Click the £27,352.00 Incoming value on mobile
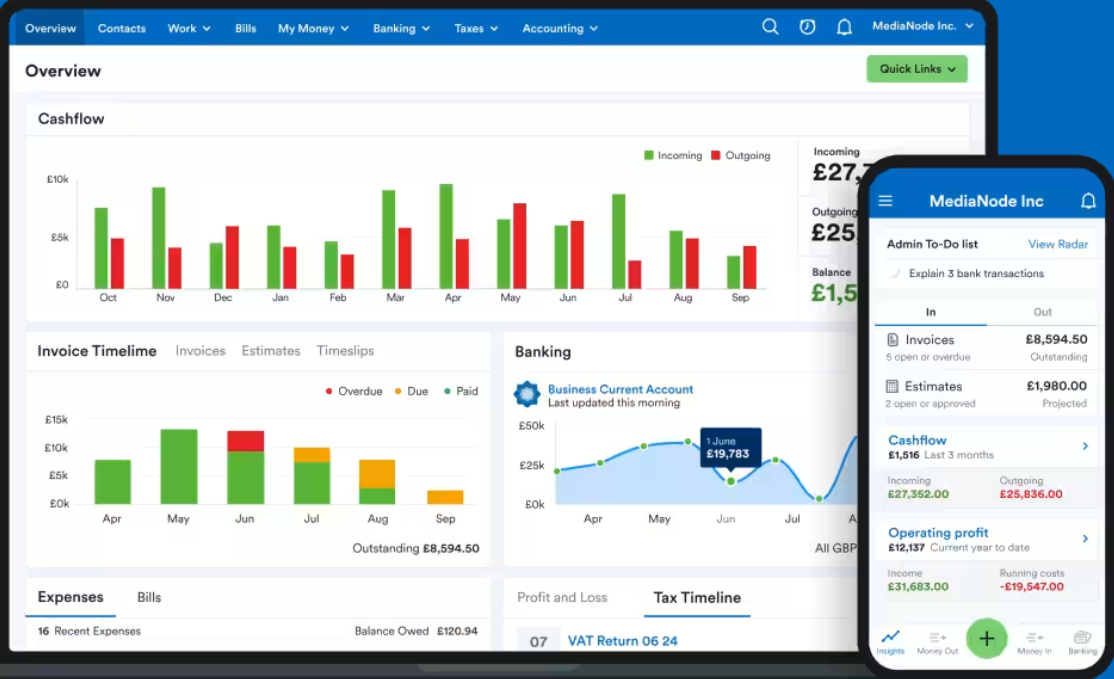Viewport: 1114px width, 679px height. (x=918, y=494)
